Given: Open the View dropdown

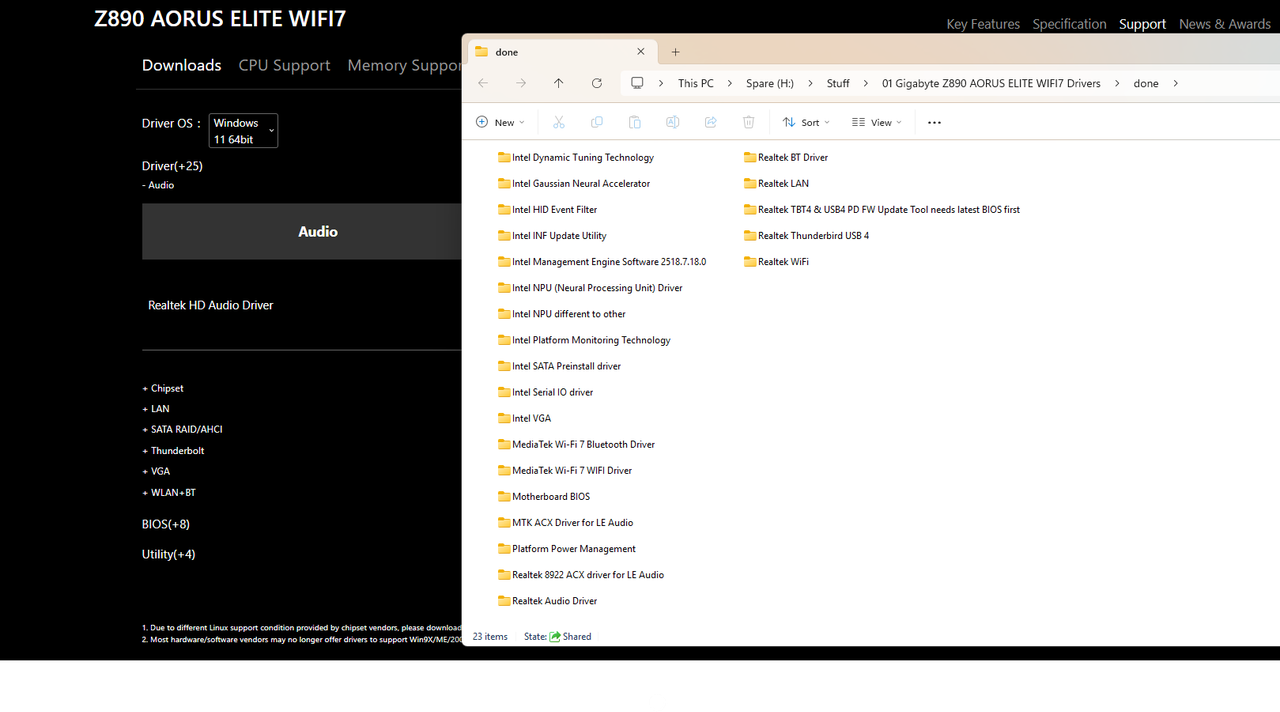Looking at the screenshot, I should coord(877,122).
